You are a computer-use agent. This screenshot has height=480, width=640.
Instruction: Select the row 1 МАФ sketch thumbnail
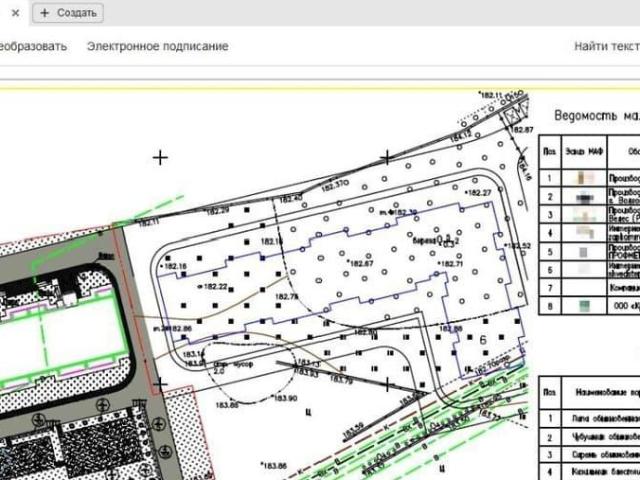[x=584, y=178]
